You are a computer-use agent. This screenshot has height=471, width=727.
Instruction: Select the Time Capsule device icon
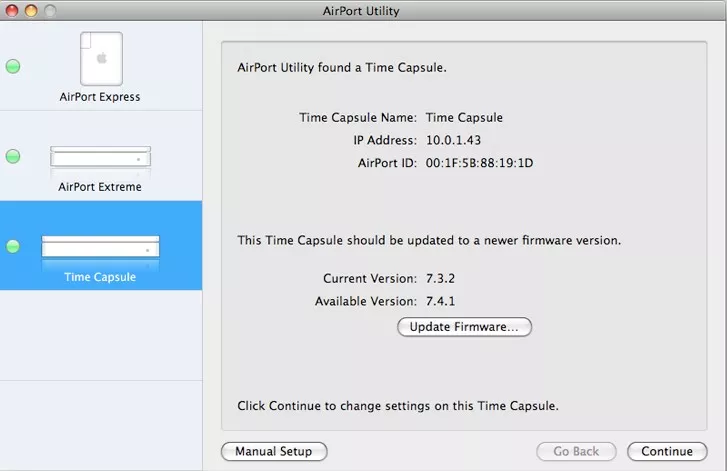click(100, 246)
